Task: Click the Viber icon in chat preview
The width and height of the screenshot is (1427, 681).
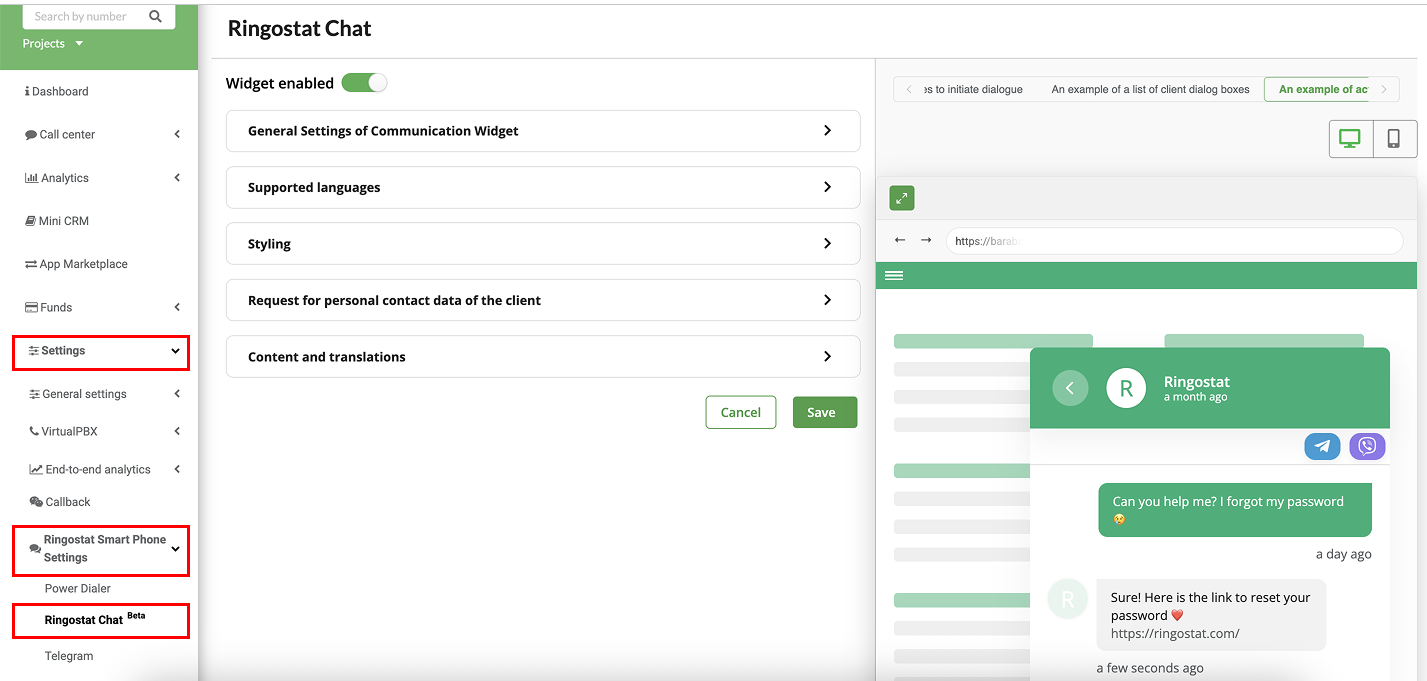Action: click(x=1367, y=446)
